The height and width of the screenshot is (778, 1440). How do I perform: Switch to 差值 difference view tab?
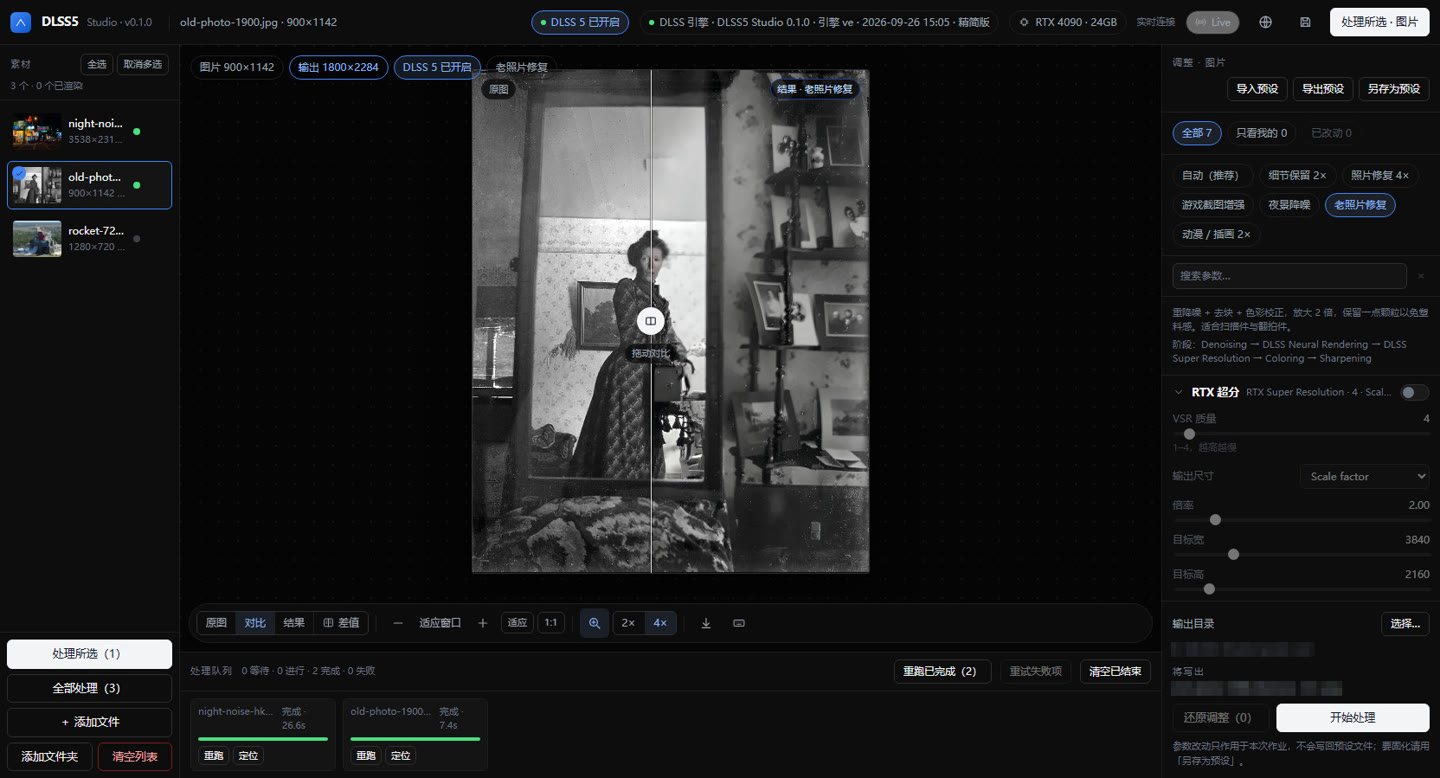[341, 623]
